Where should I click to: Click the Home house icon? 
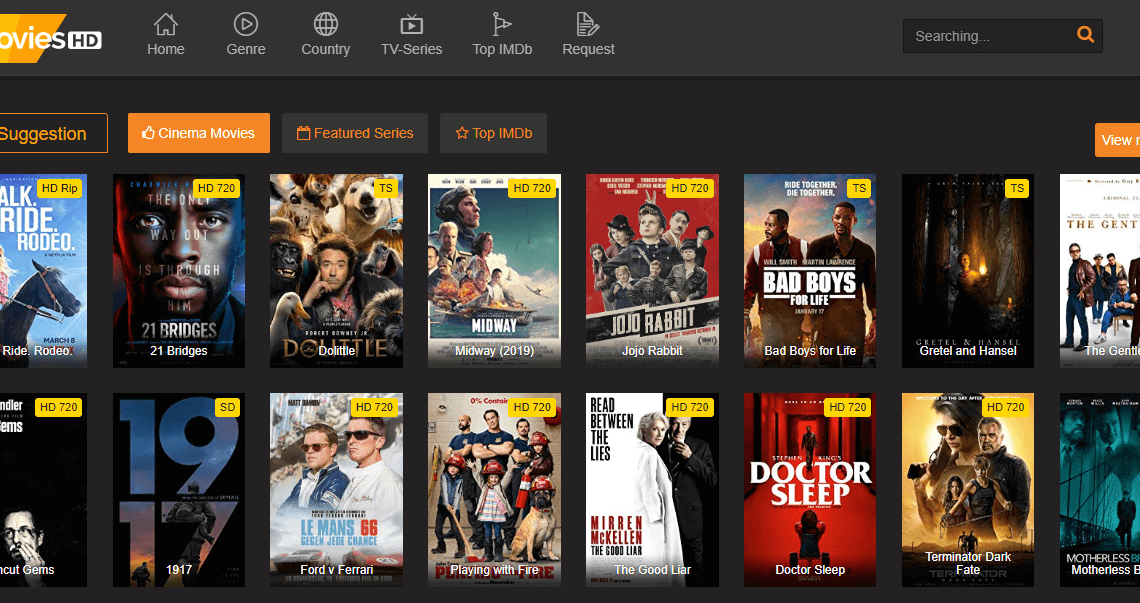[166, 25]
